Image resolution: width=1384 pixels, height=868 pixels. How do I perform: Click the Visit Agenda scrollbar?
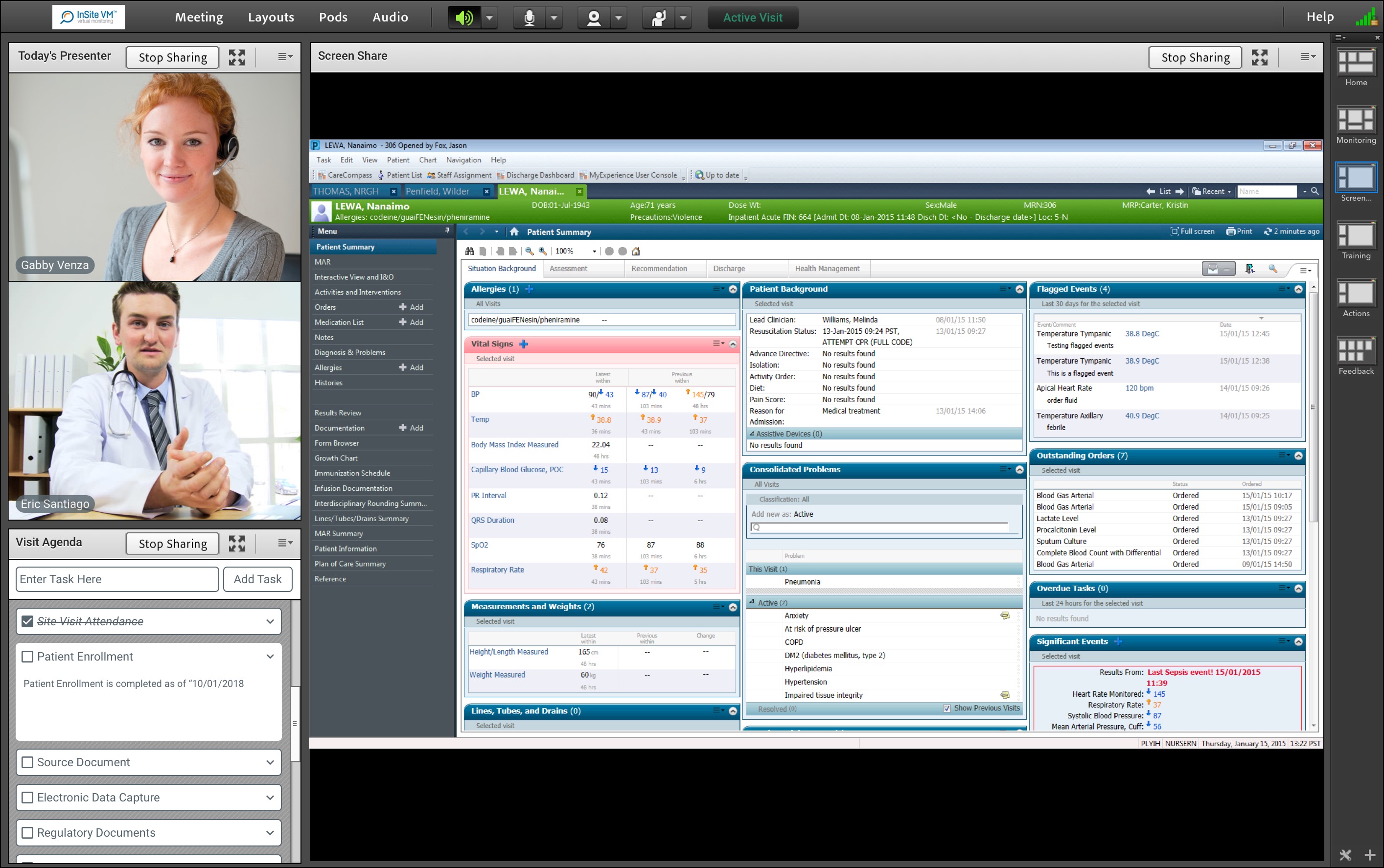pos(295,723)
